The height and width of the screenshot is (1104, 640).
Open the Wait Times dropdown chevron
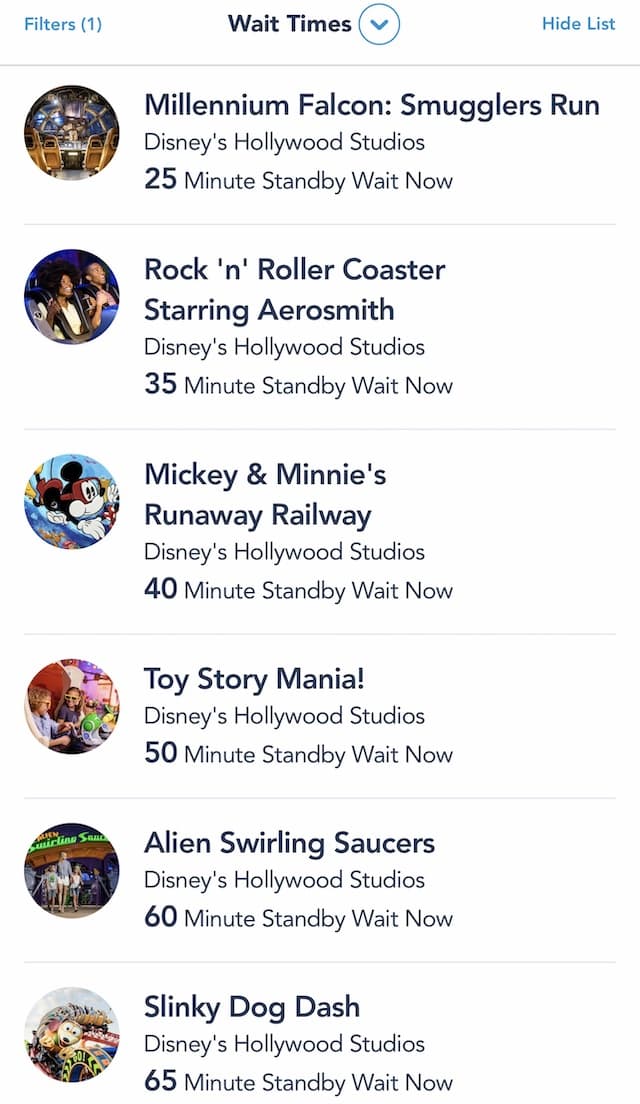point(379,25)
